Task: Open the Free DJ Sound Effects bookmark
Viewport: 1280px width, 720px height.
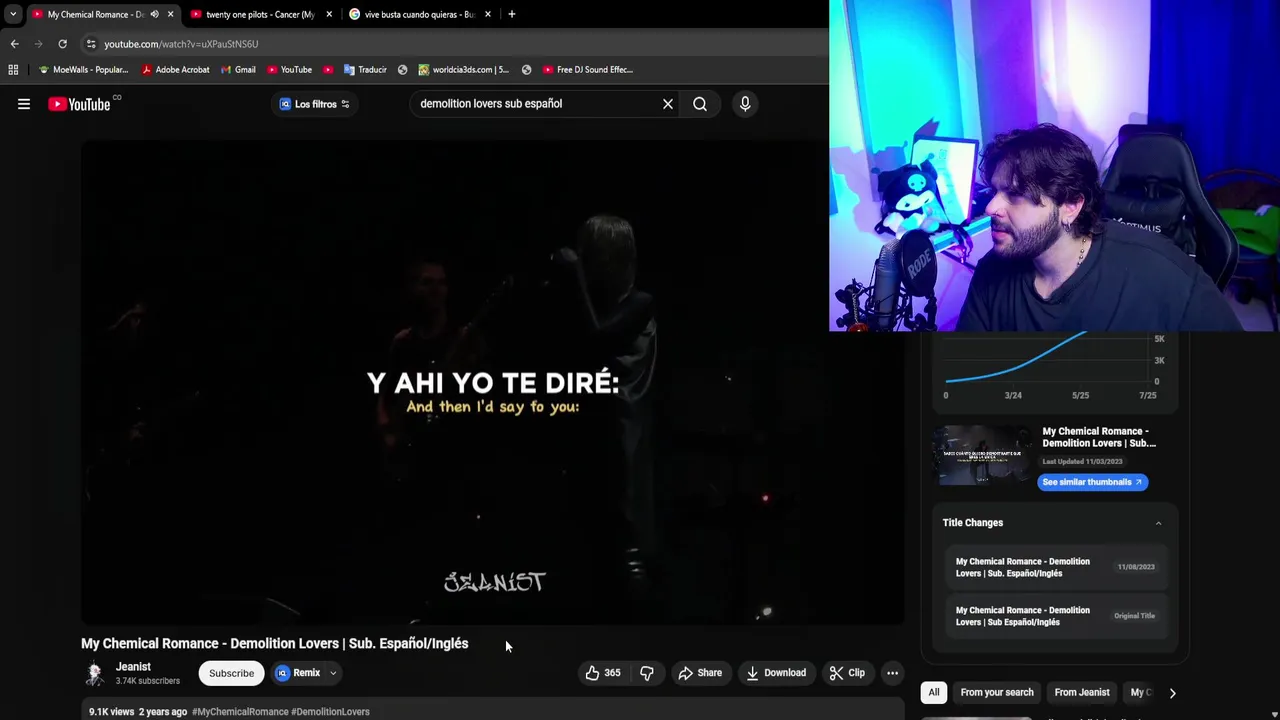Action: 588,70
